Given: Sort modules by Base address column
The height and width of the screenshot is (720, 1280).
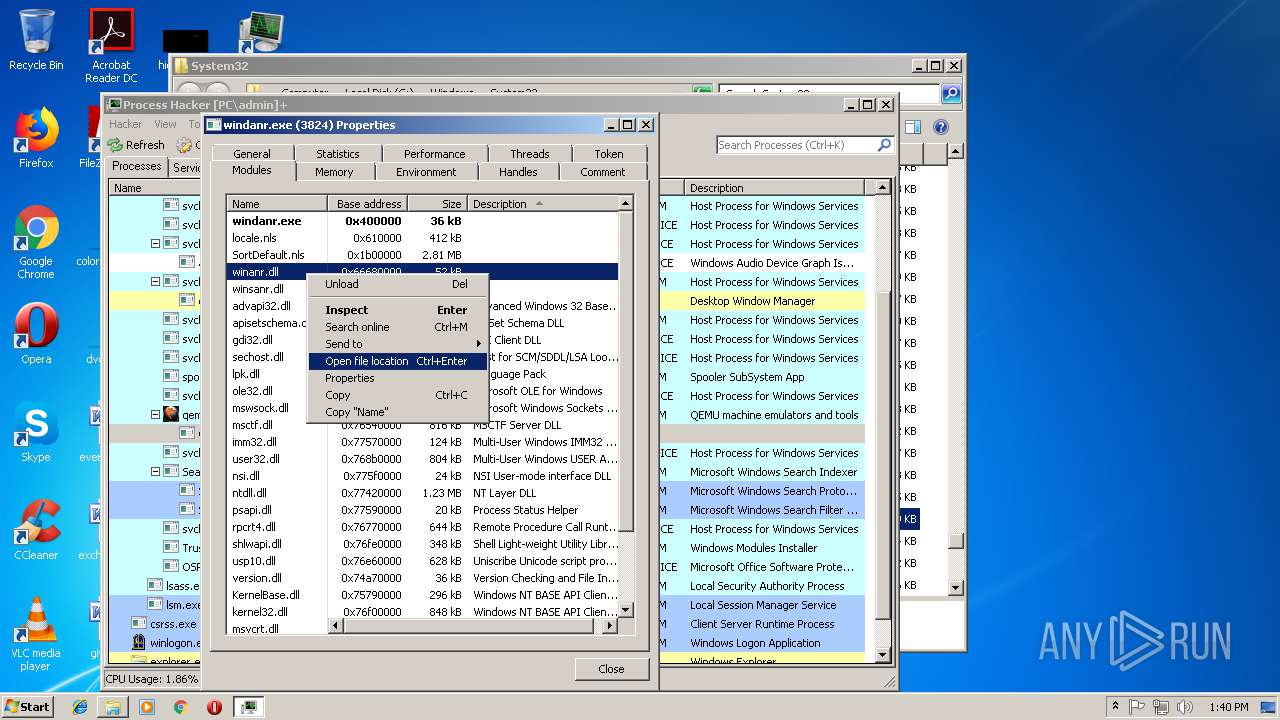Looking at the screenshot, I should [x=367, y=204].
